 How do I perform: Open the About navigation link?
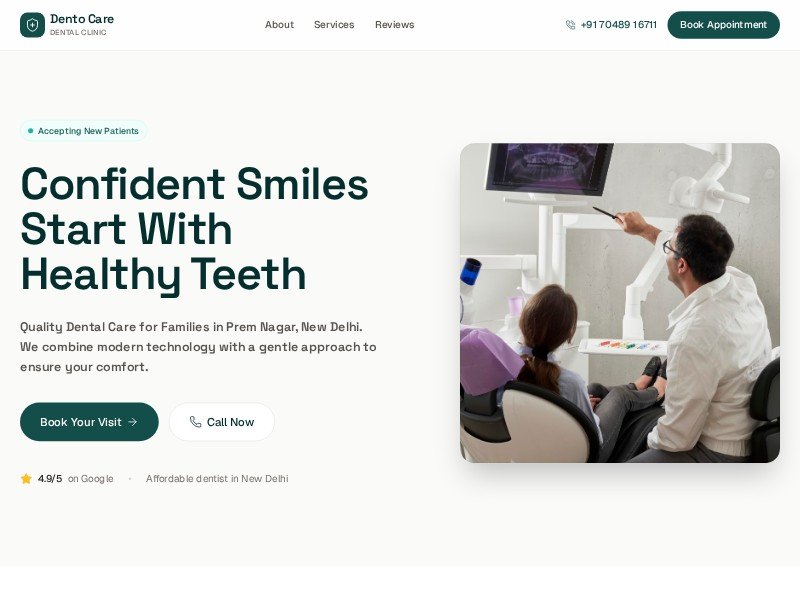(x=279, y=24)
